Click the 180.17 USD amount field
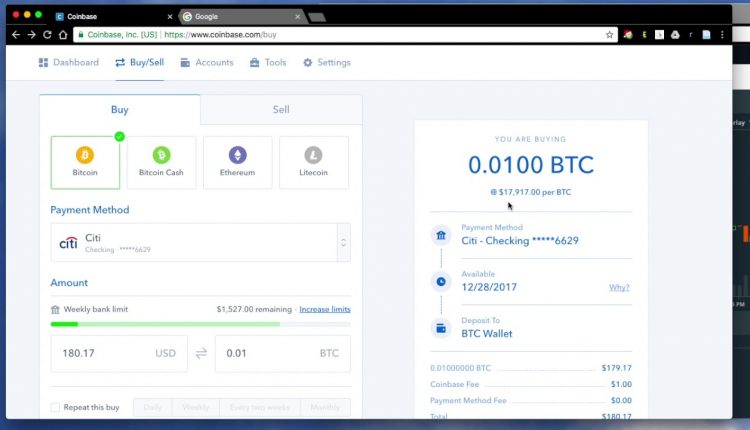 (119, 353)
